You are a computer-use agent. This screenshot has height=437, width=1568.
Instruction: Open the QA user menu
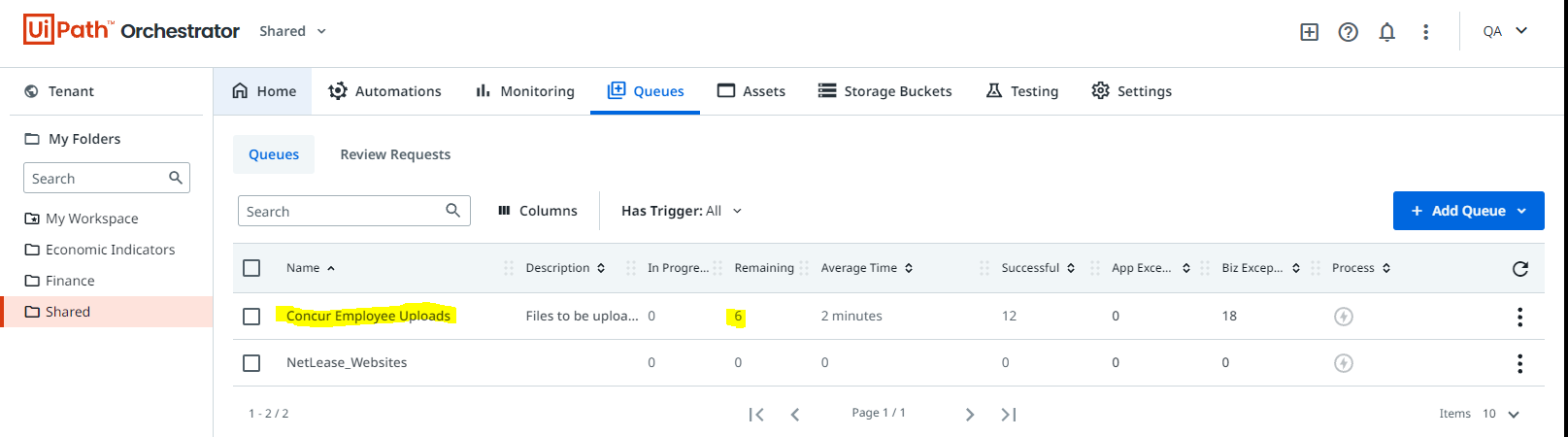click(1505, 31)
